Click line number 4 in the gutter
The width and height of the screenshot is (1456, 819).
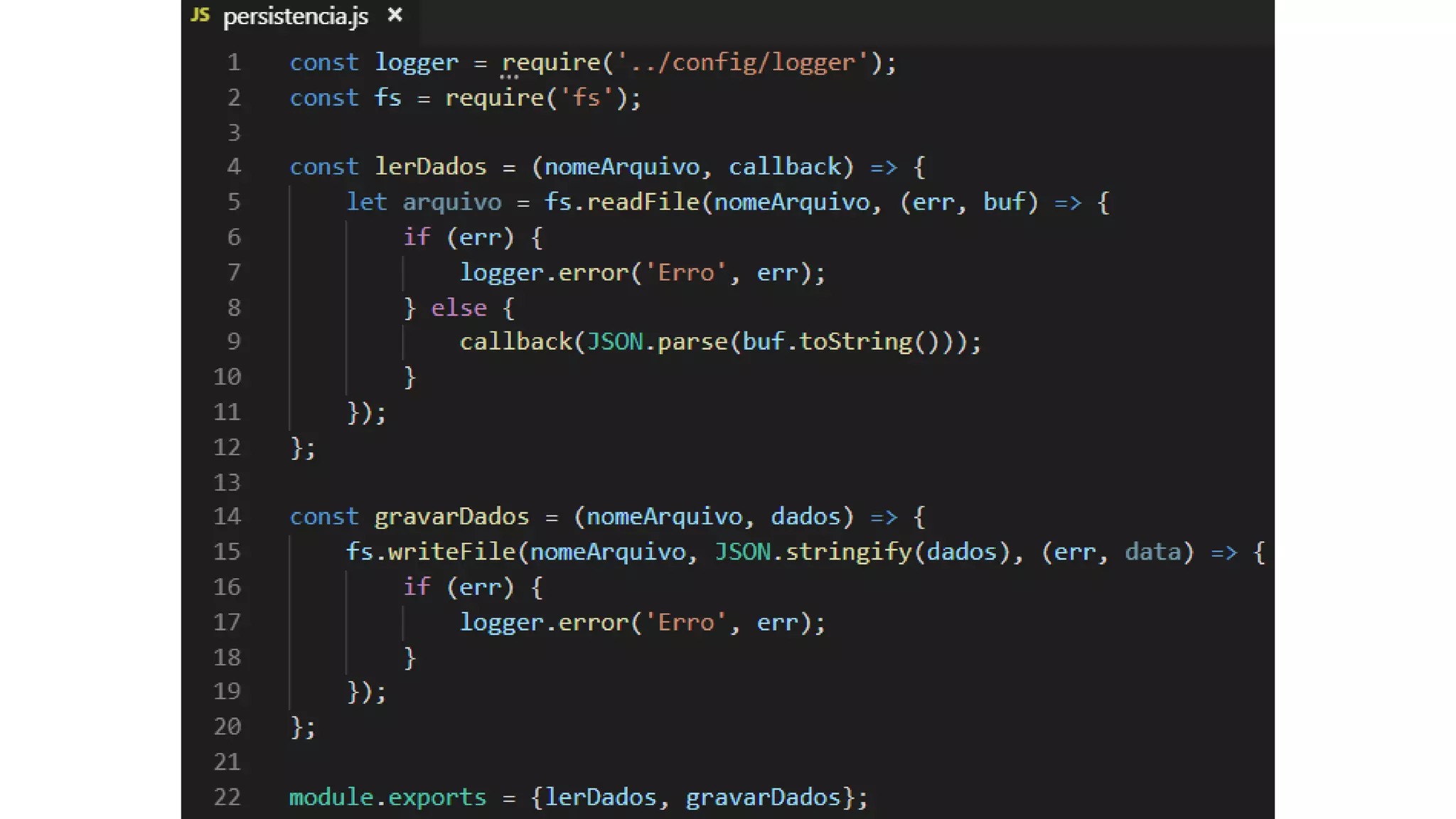point(234,167)
